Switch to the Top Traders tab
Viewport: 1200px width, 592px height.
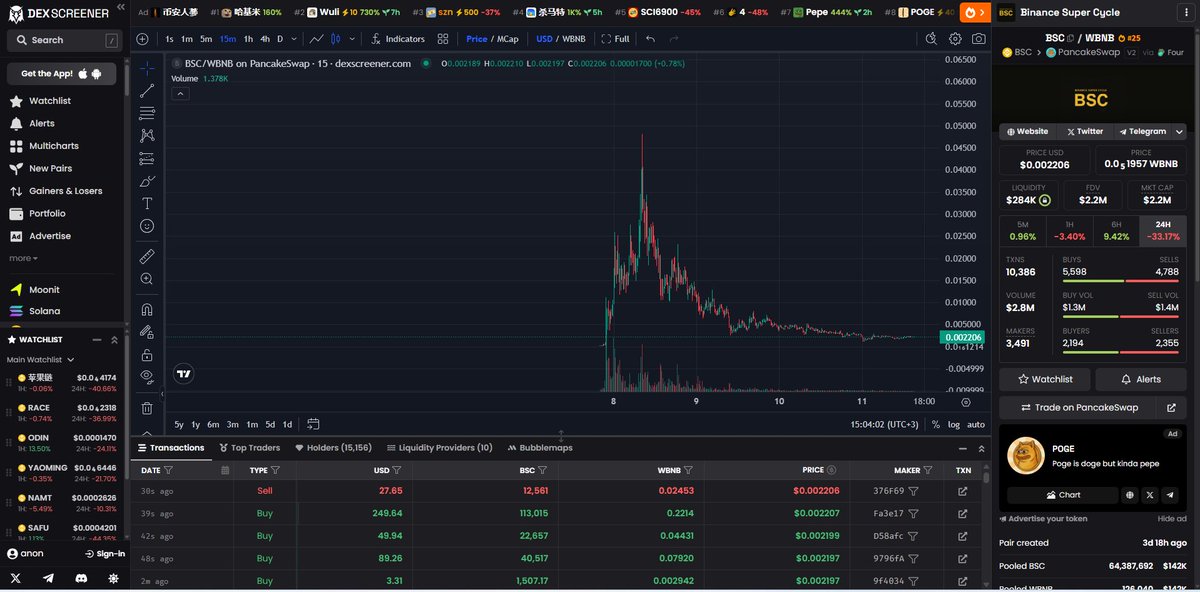pos(249,448)
